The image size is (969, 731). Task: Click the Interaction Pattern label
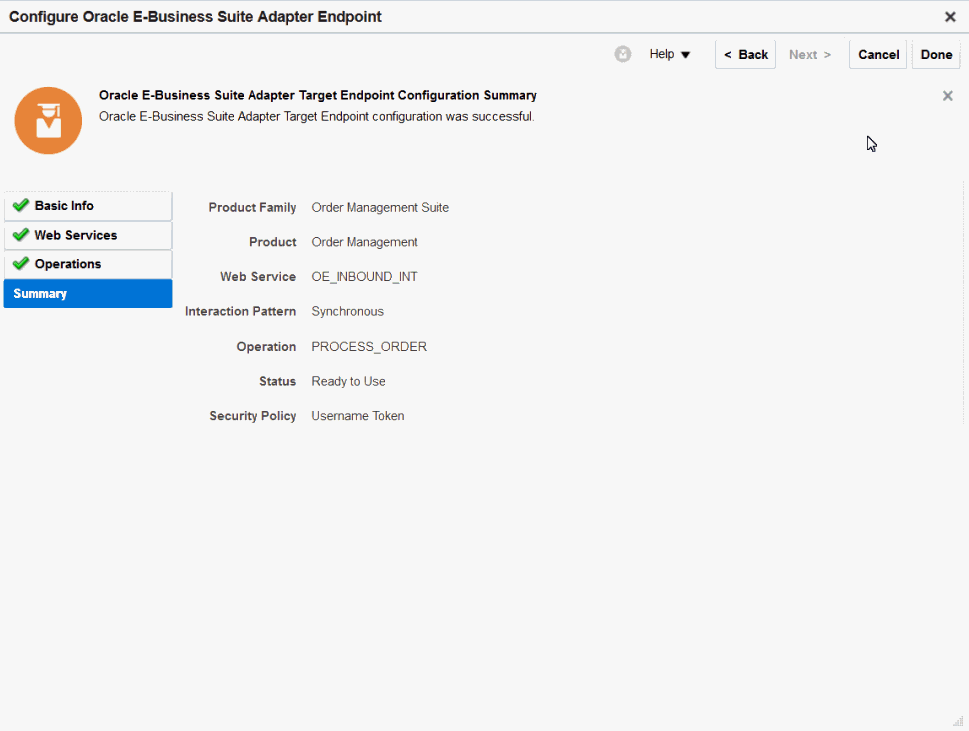coord(240,311)
